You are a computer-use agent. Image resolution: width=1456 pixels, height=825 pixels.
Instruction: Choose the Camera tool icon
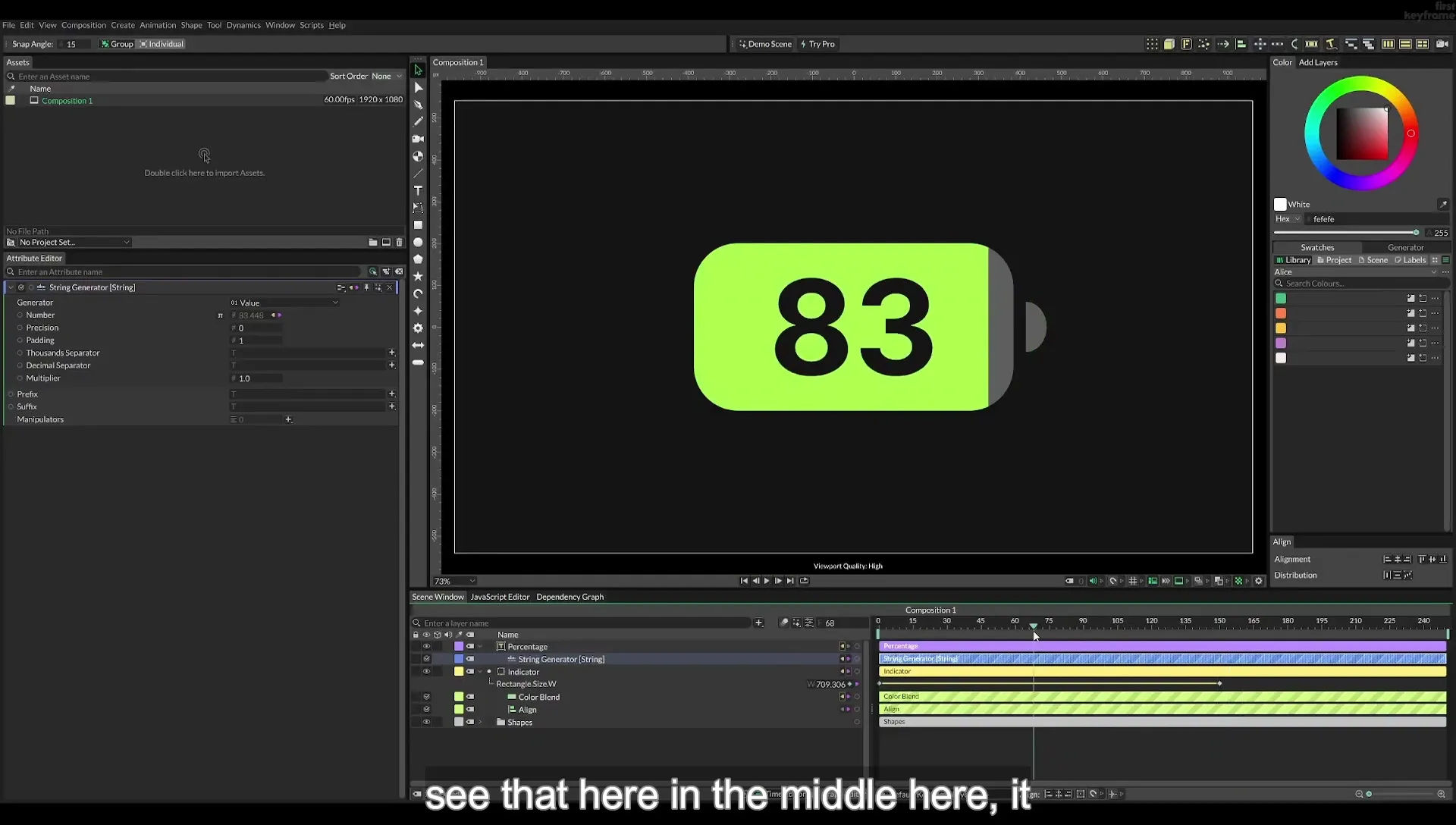pos(418,139)
